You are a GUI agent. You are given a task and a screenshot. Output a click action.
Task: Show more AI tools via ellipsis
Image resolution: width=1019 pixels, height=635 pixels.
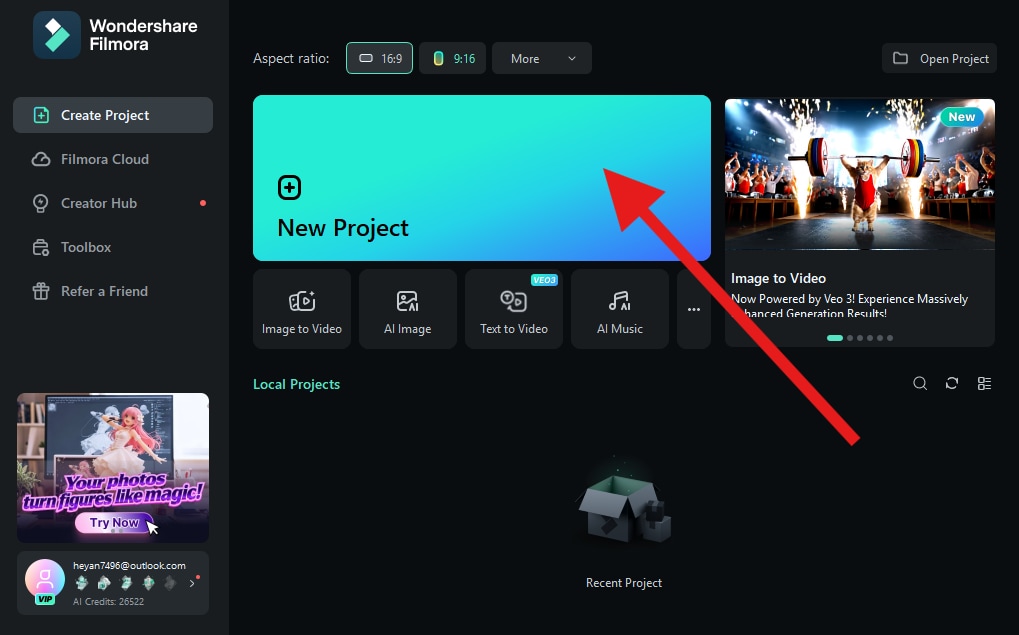[694, 309]
